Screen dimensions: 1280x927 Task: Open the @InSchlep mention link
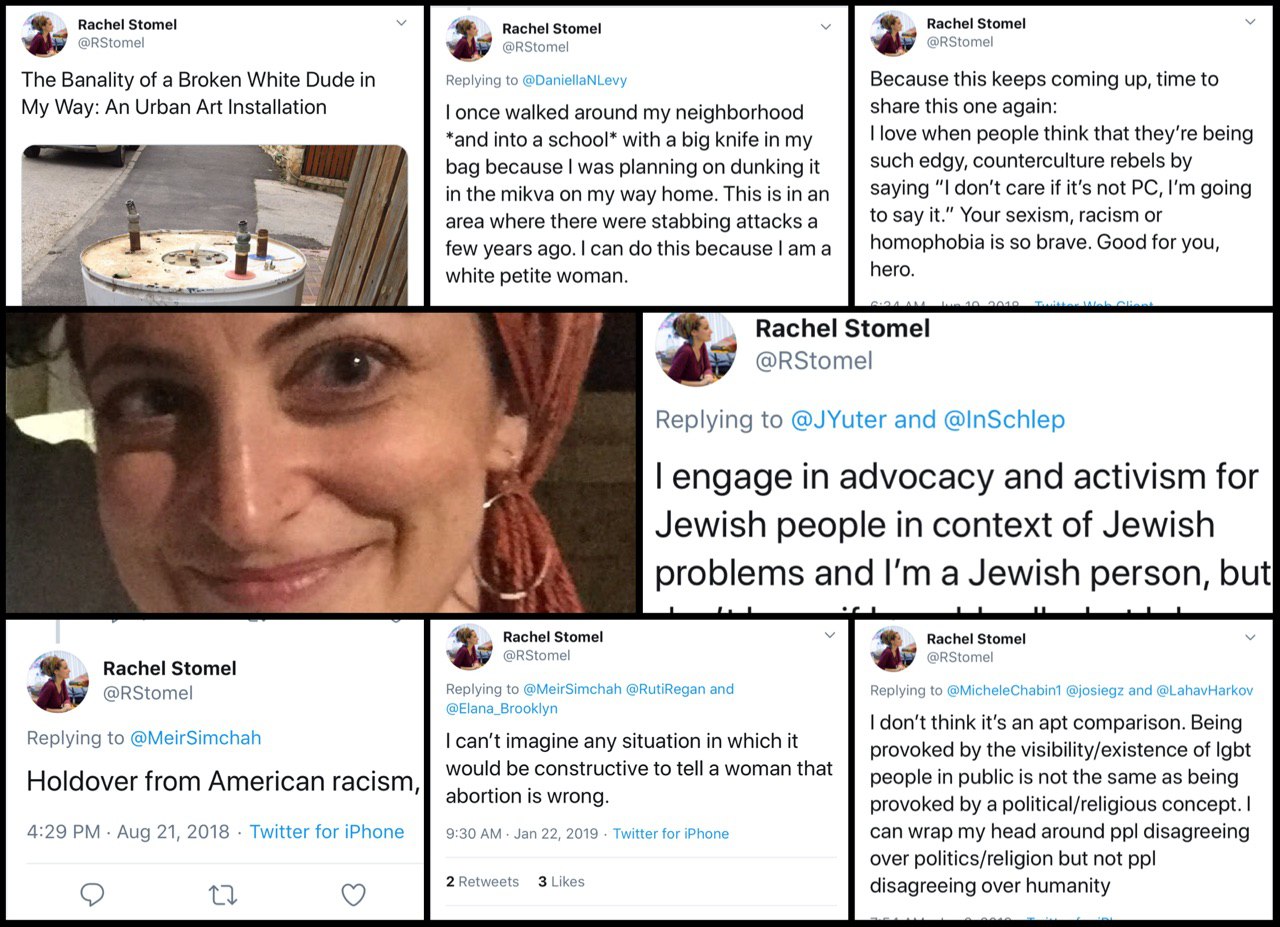[x=1004, y=420]
